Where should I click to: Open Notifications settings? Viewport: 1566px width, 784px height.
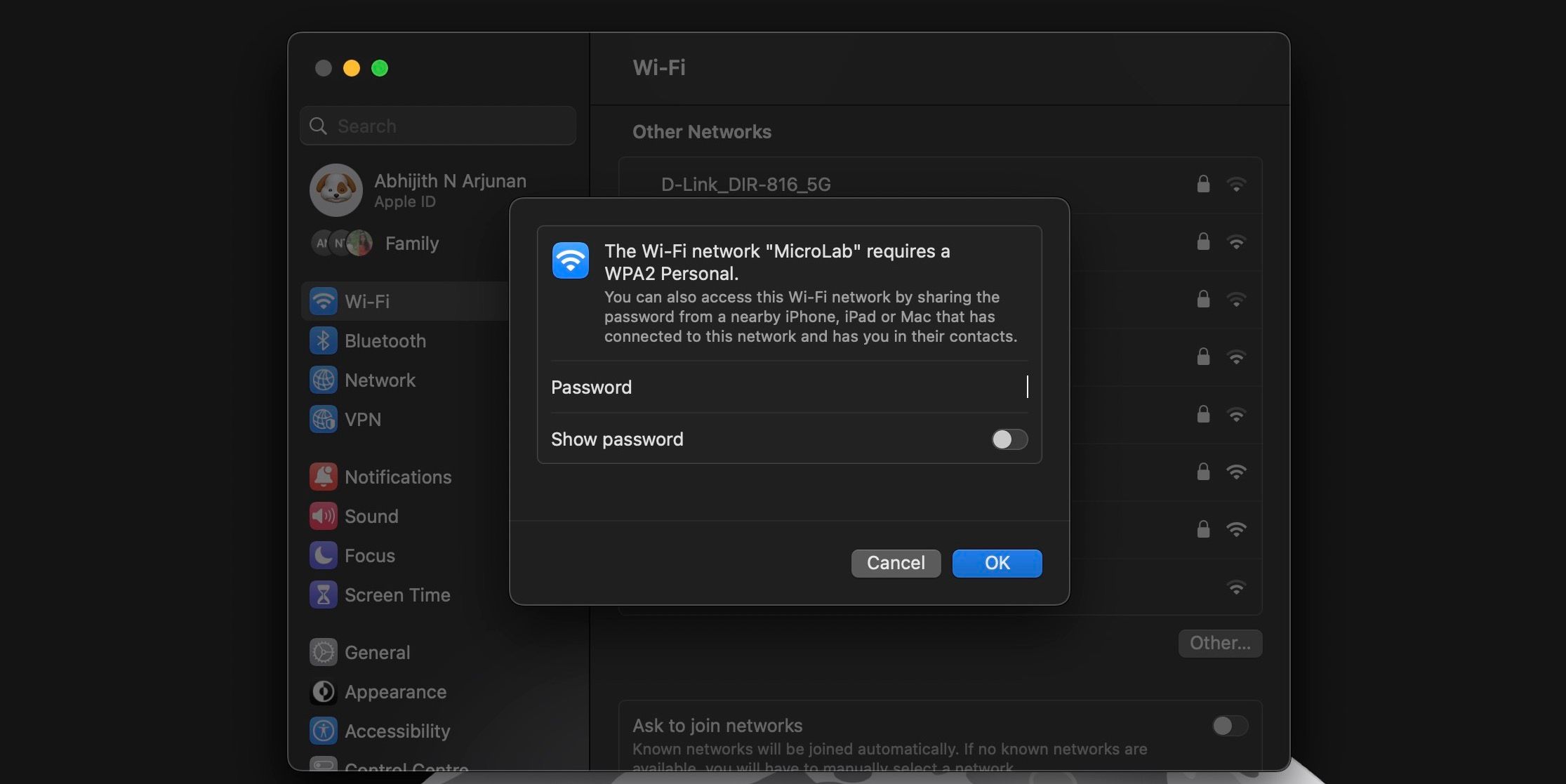coord(398,477)
